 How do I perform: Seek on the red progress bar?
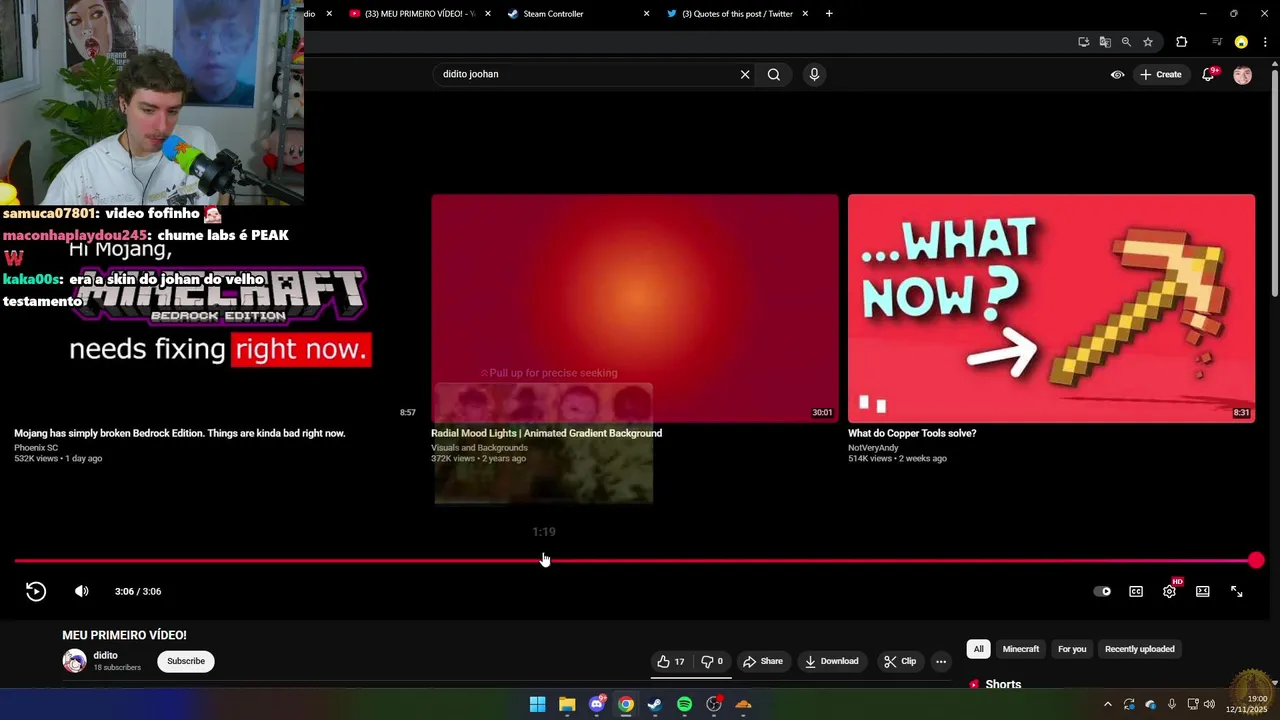click(x=635, y=561)
